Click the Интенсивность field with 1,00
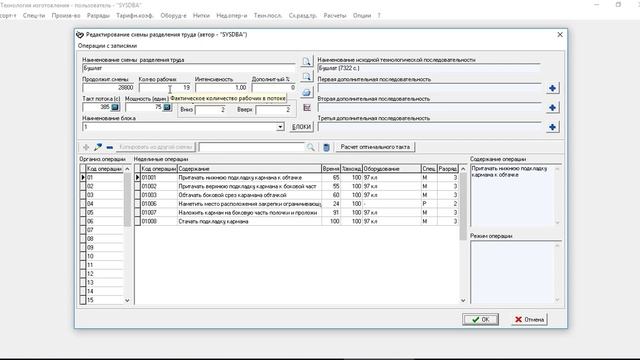Image resolution: width=640 pixels, height=360 pixels. coord(221,88)
